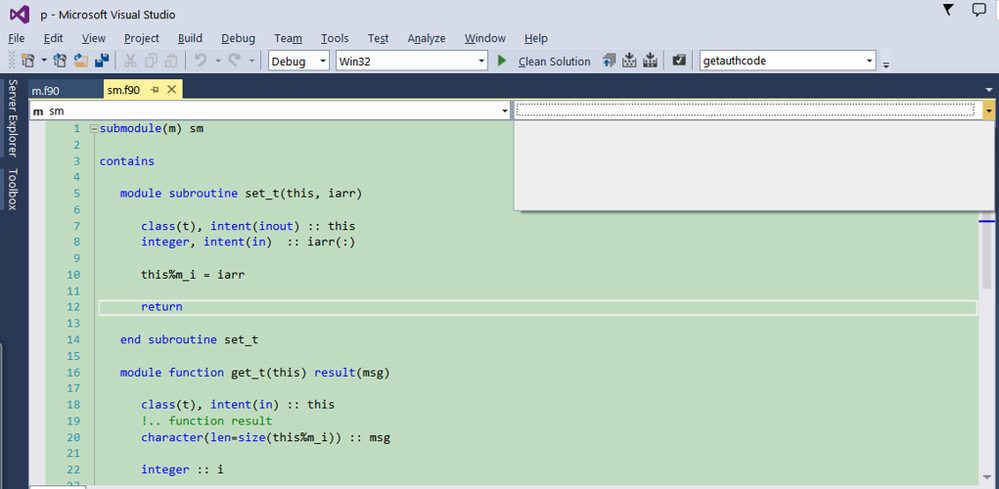The height and width of the screenshot is (489, 999).
Task: Open the Team menu
Action: pos(288,38)
